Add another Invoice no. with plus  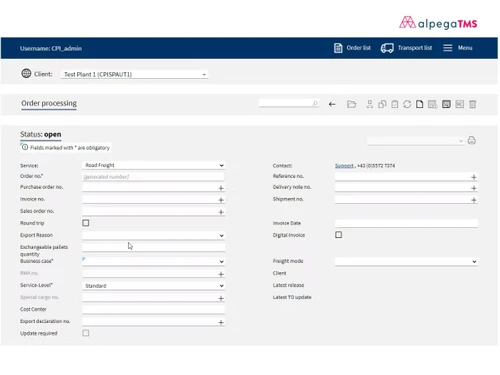221,200
